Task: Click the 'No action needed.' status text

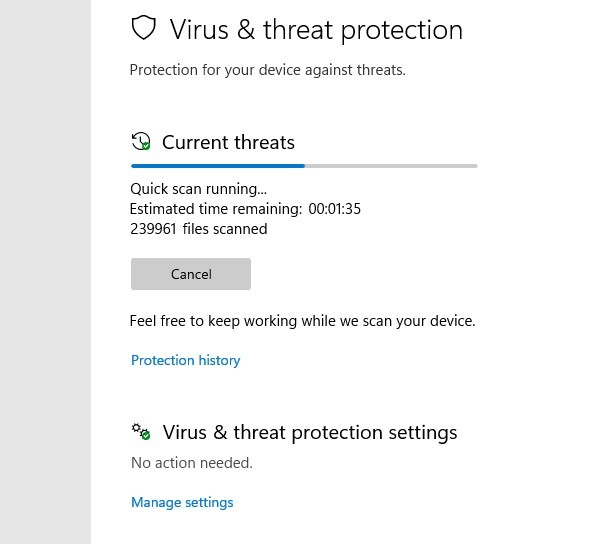Action: pos(192,463)
